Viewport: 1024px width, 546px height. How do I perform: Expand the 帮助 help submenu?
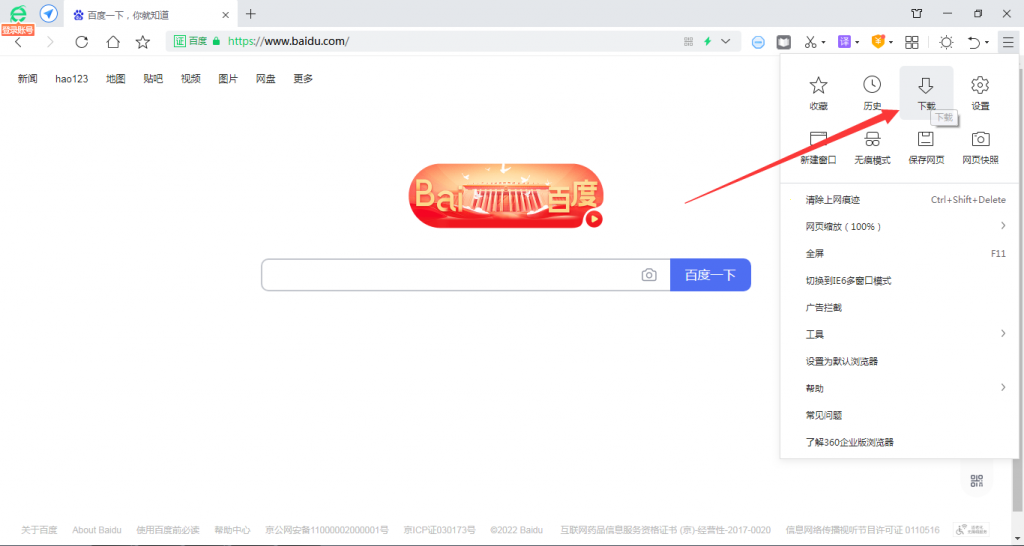coord(1002,388)
